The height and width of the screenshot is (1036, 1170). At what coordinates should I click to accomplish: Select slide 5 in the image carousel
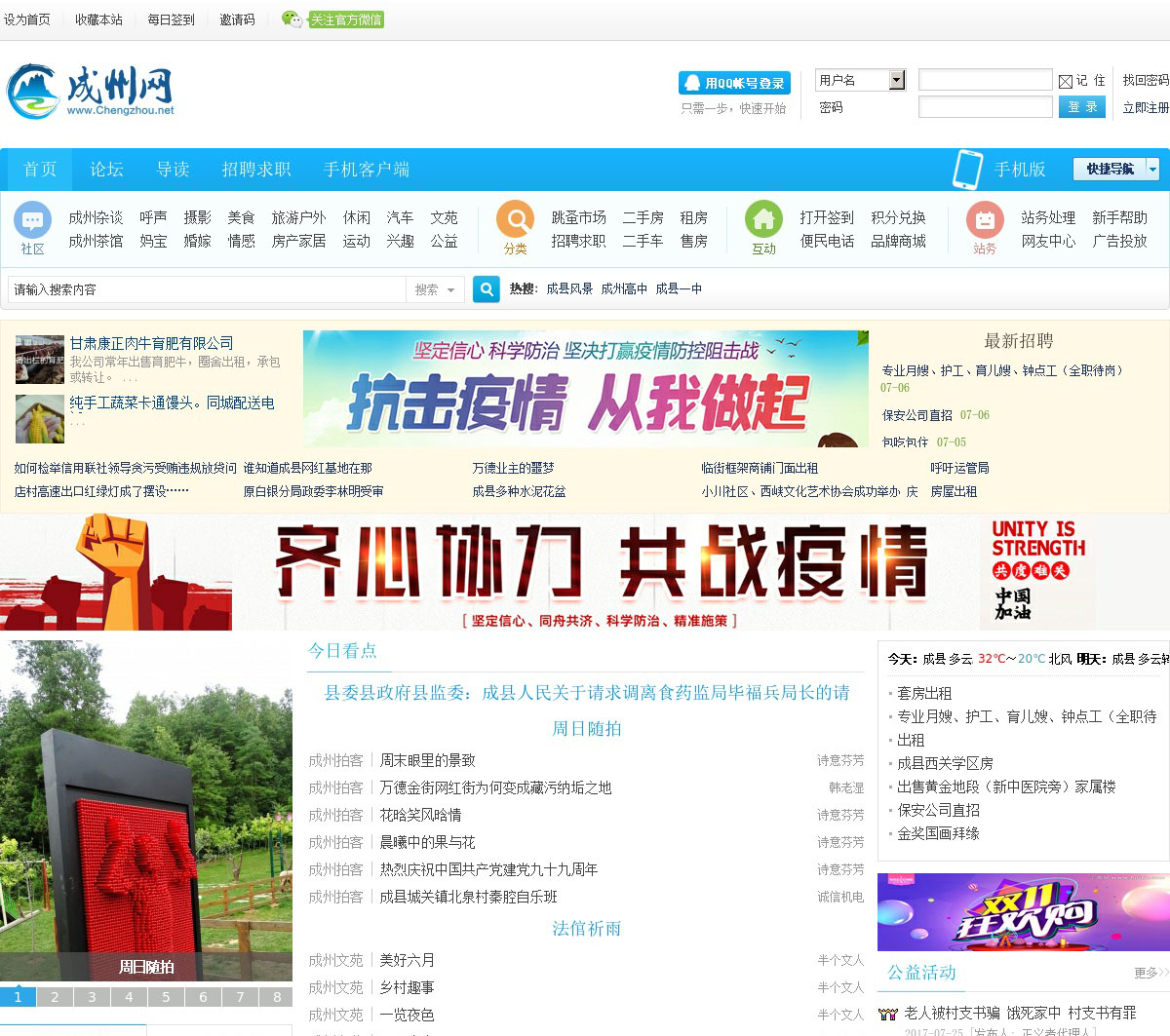point(166,997)
